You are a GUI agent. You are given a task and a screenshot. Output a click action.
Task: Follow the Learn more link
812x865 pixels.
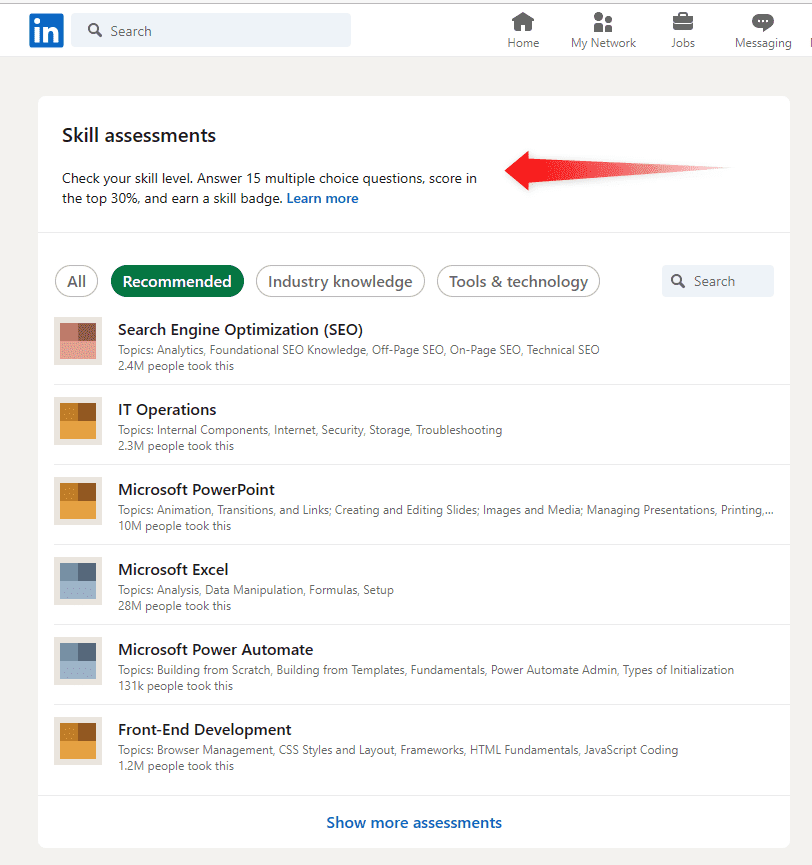[323, 199]
